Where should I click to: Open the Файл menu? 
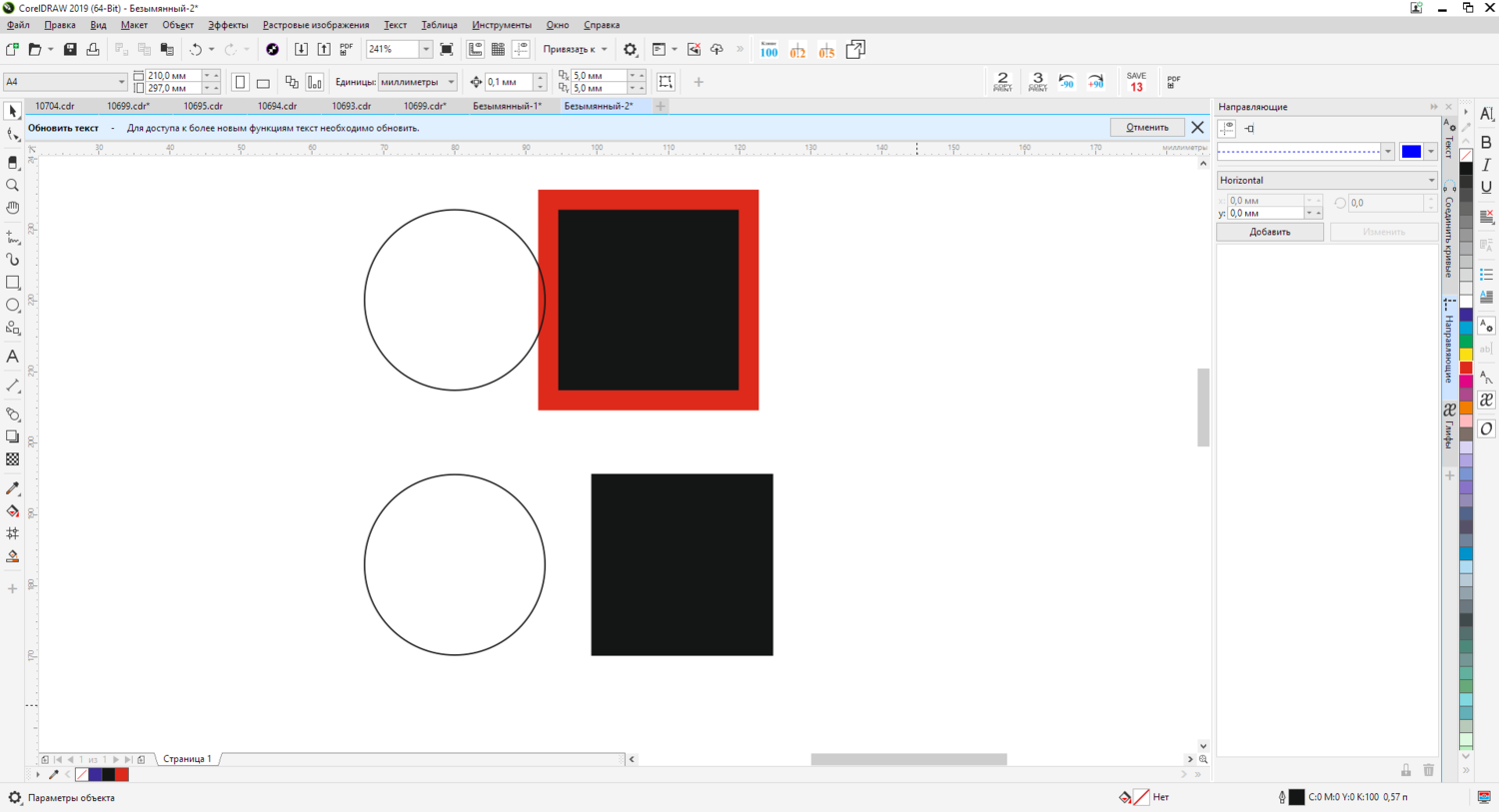(18, 25)
